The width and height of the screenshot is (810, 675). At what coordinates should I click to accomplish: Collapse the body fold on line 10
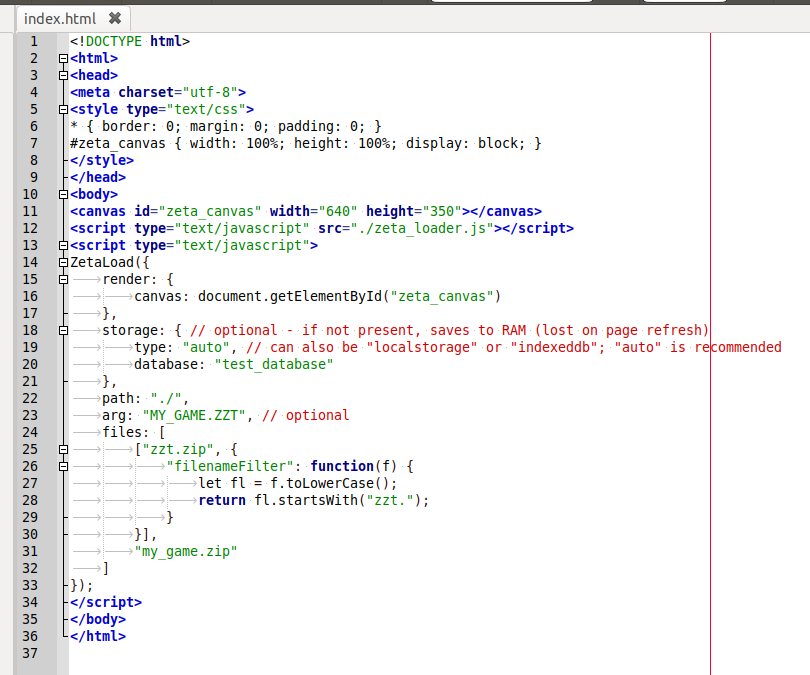click(63, 195)
